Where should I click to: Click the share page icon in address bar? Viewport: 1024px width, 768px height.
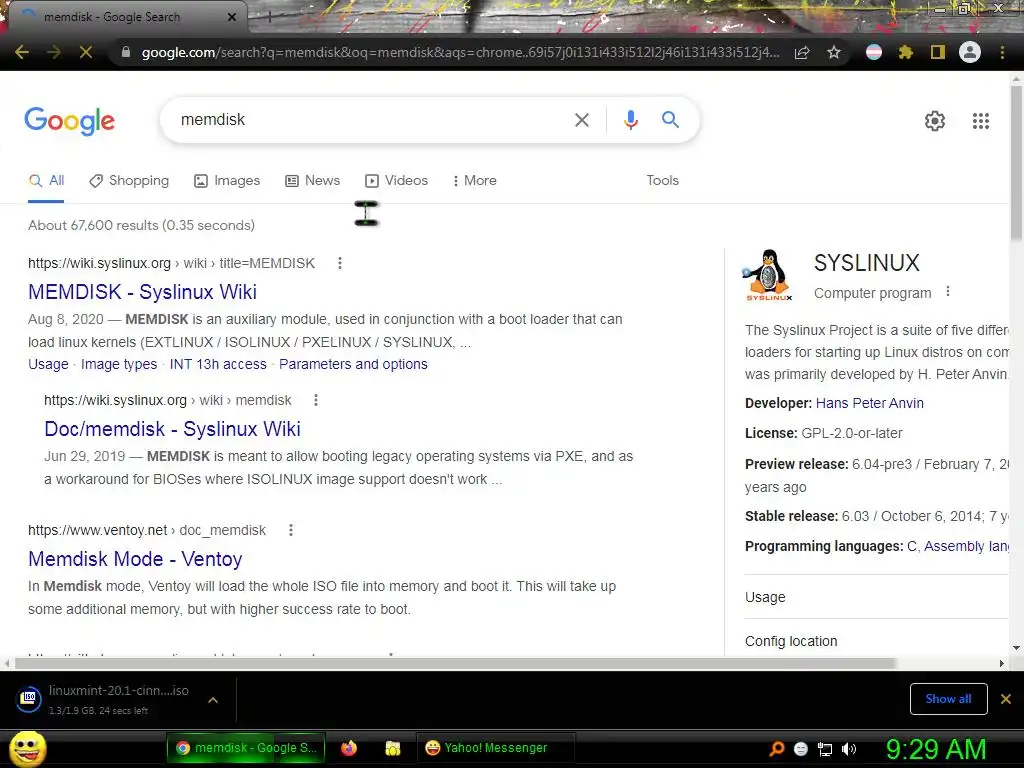tap(802, 52)
